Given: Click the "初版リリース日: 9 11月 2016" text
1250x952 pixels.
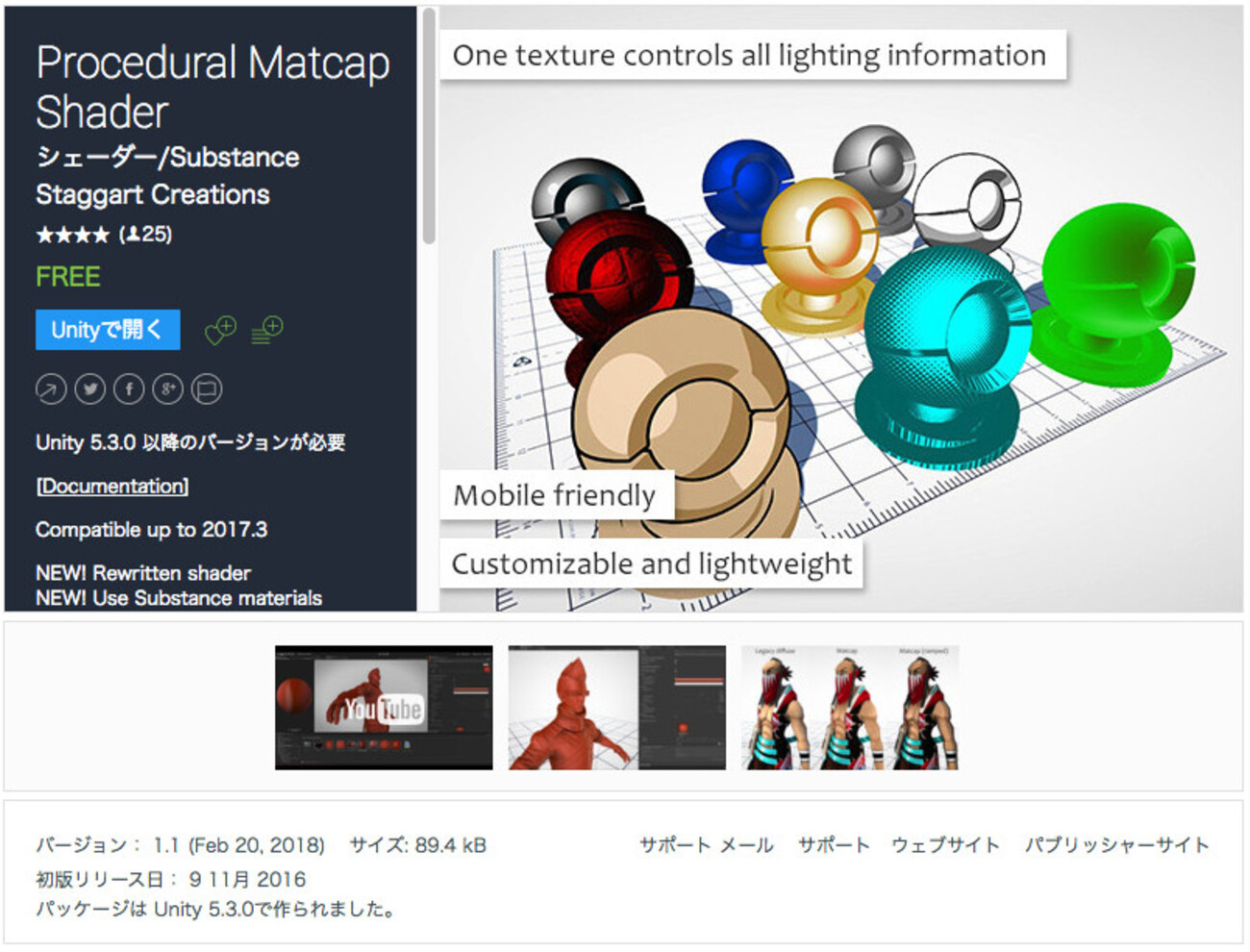Looking at the screenshot, I should click(170, 879).
